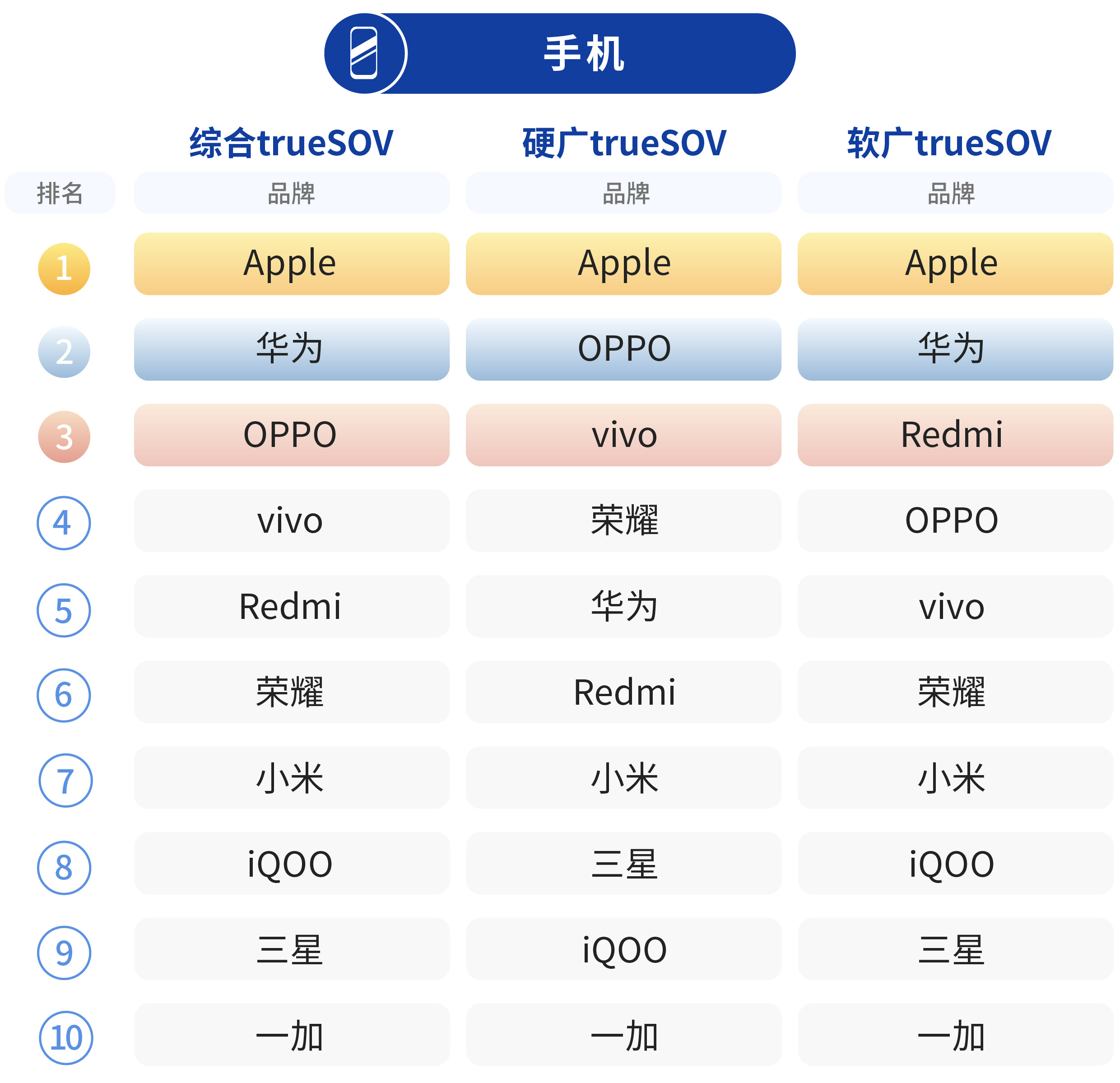1120x1083 pixels.
Task: Click the 手机 title banner
Action: 560,53
